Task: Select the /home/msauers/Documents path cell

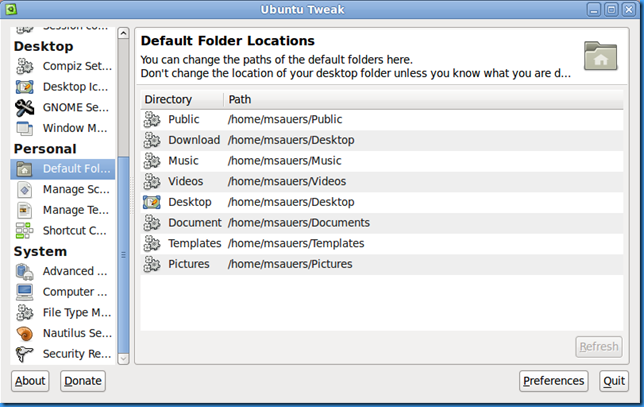Action: (x=299, y=223)
